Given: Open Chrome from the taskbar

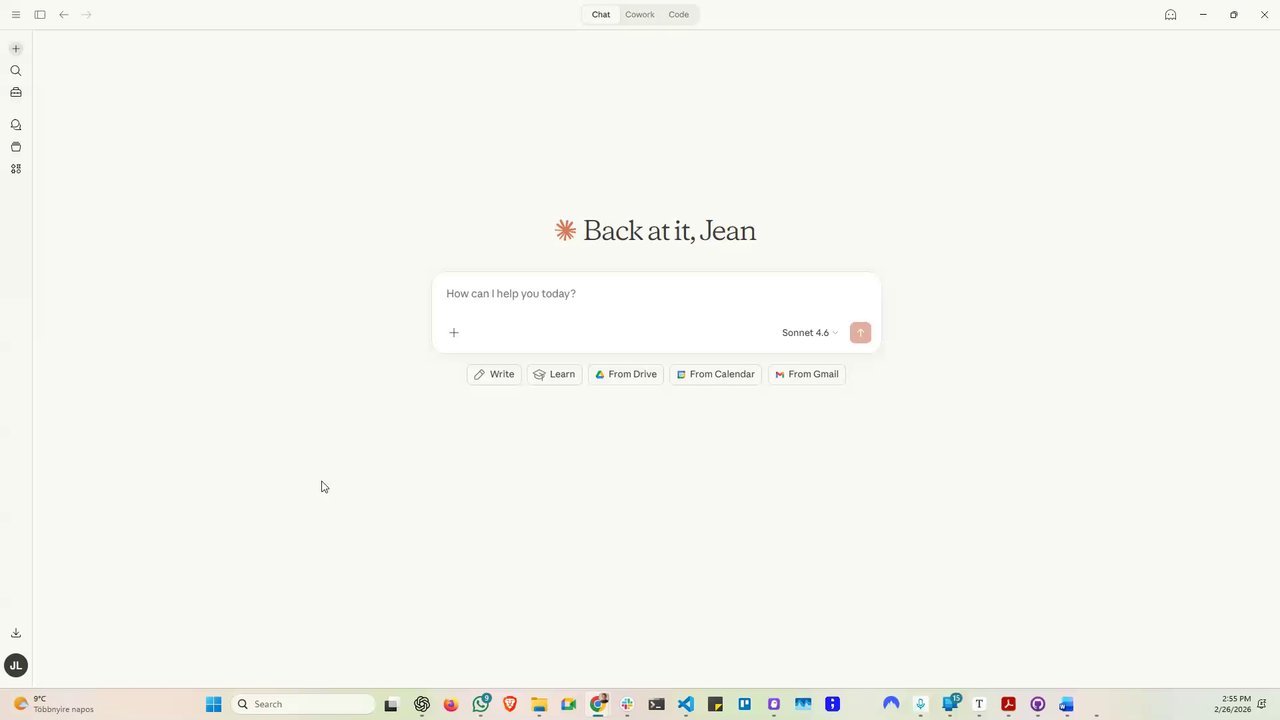Looking at the screenshot, I should [598, 704].
